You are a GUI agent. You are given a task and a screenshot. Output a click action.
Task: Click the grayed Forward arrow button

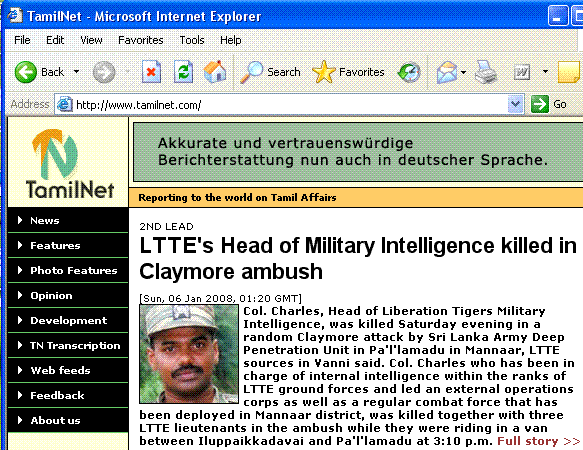click(104, 72)
